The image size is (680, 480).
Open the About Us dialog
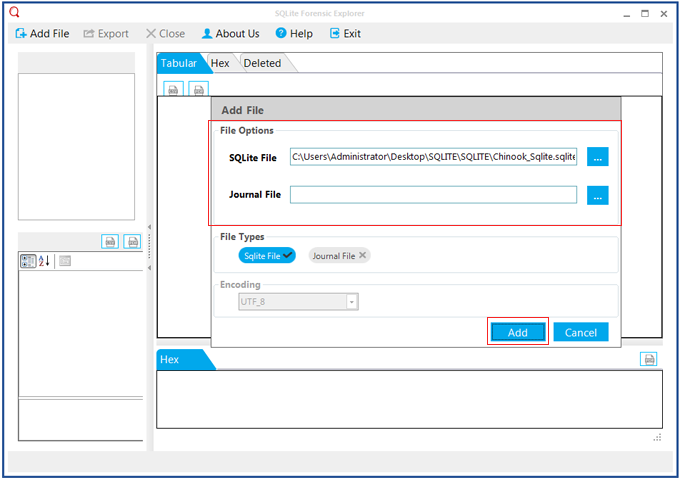click(x=230, y=33)
